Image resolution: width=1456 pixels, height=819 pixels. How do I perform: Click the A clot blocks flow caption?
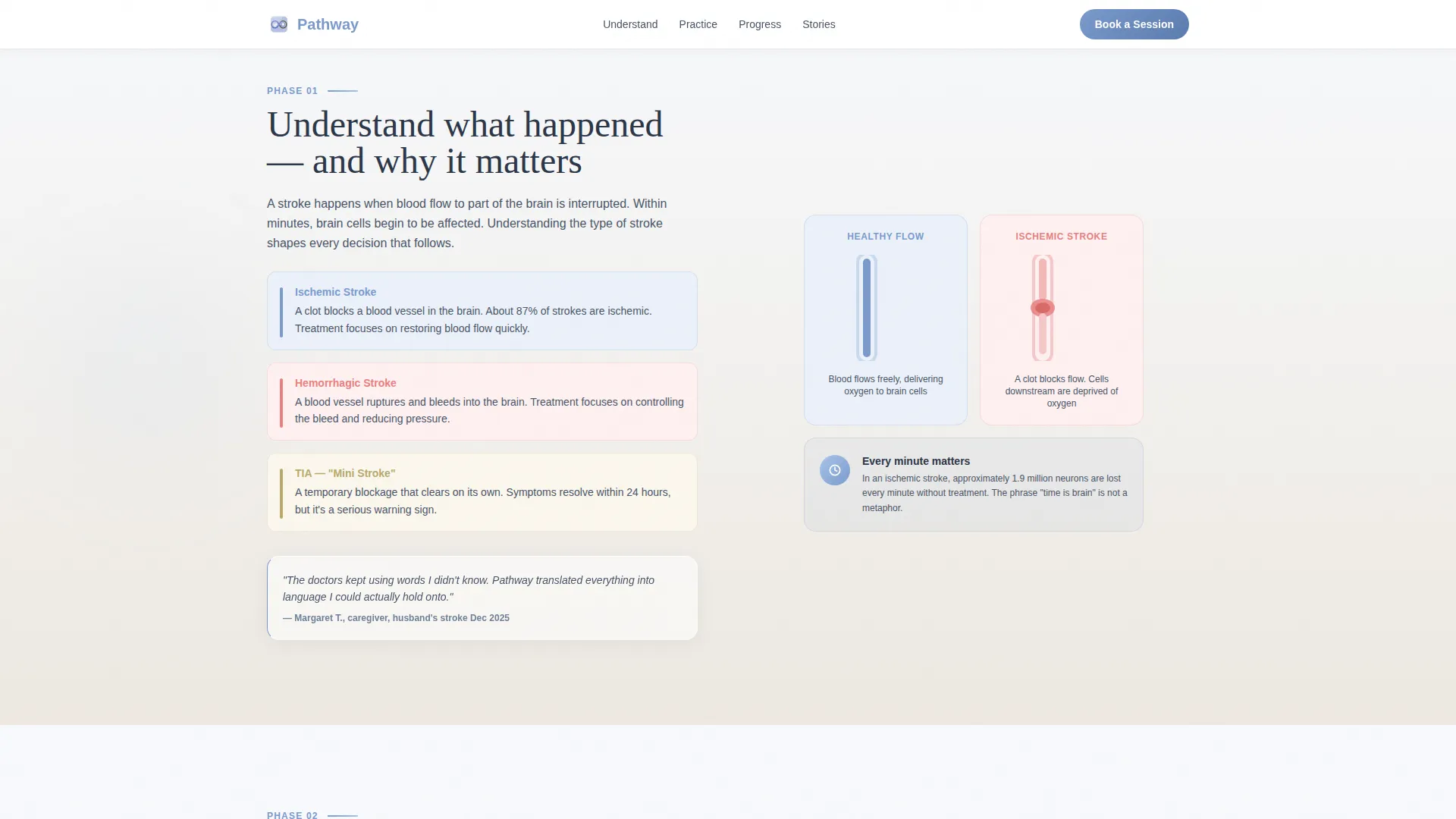1062,391
